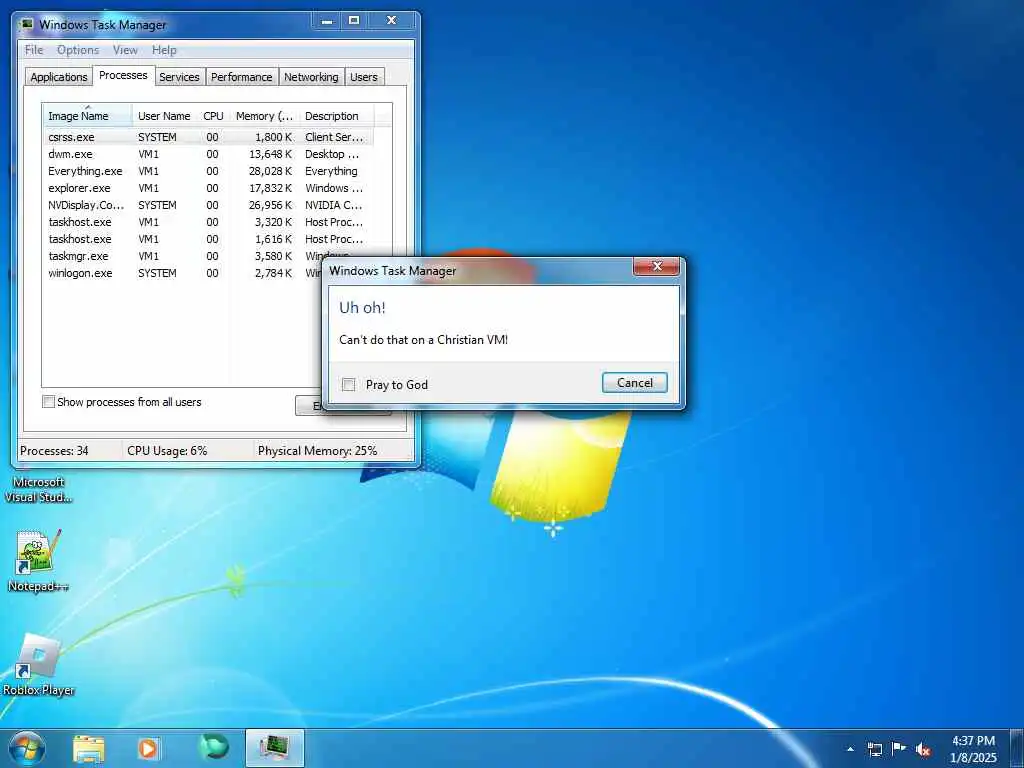Select taskhost.exe row with 3,320 K
Viewport: 1024px width, 768px height.
(208, 222)
